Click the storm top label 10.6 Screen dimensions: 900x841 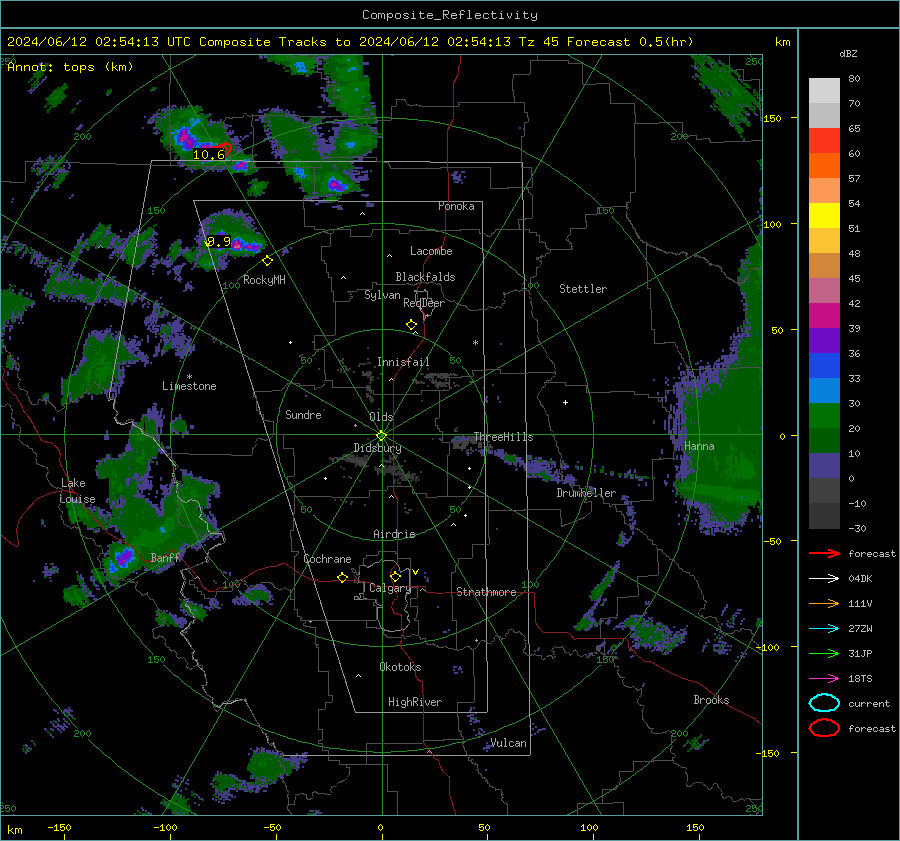(x=208, y=154)
